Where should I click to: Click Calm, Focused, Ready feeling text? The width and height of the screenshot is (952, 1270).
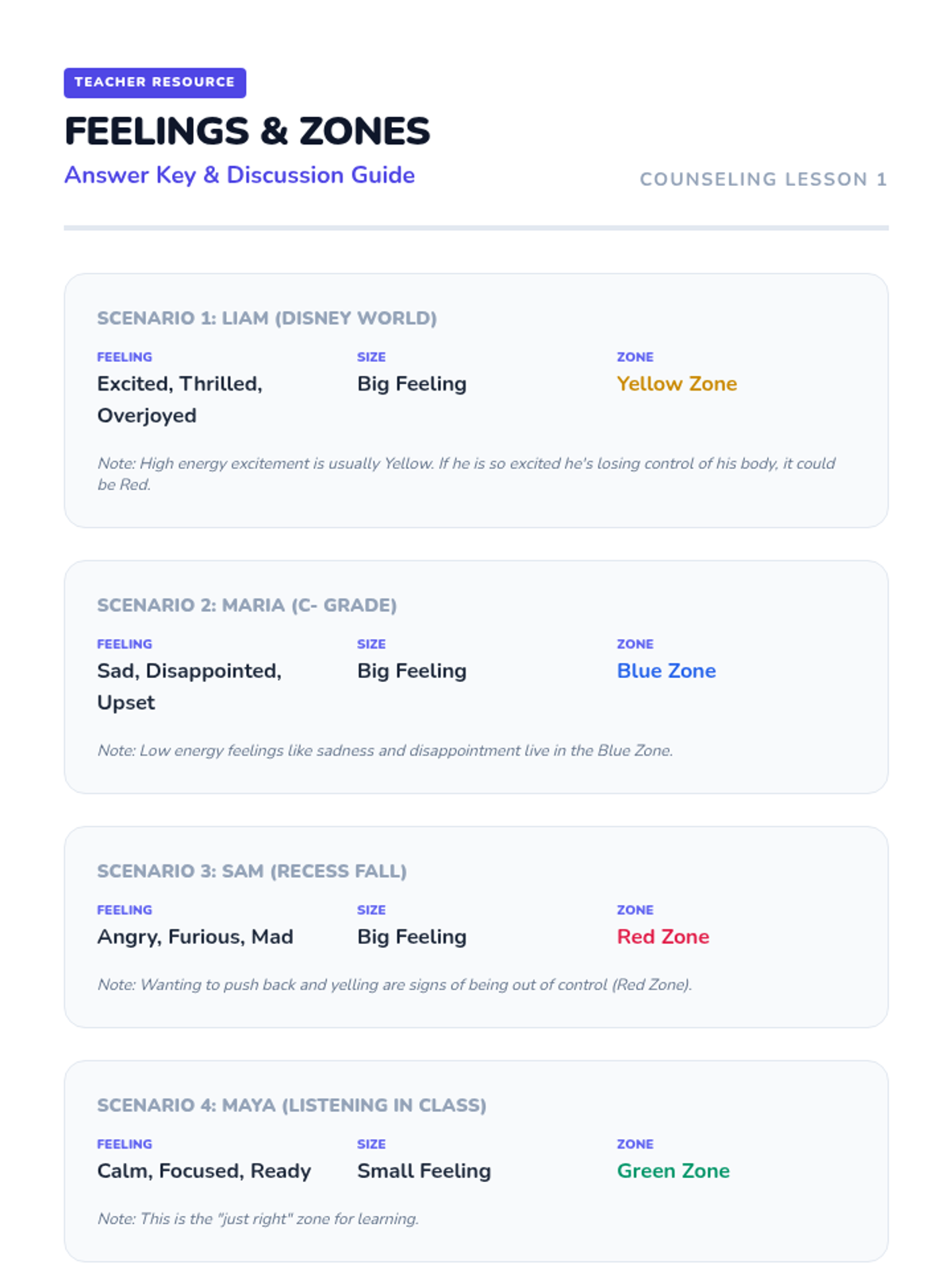204,1171
